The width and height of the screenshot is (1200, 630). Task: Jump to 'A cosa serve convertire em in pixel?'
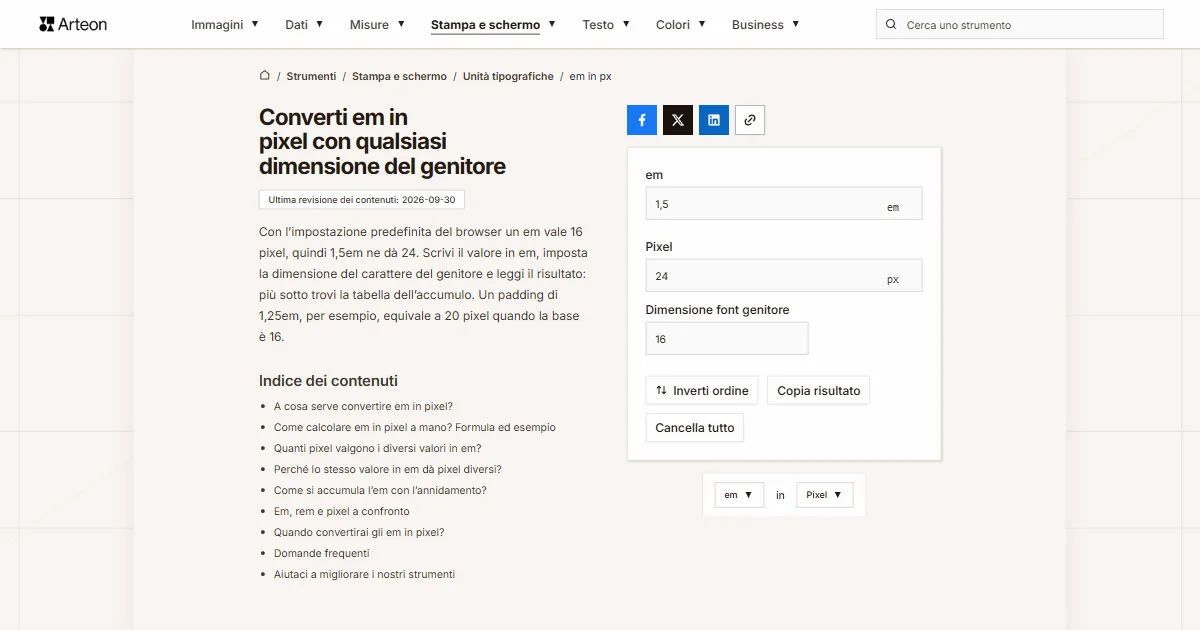click(x=363, y=406)
